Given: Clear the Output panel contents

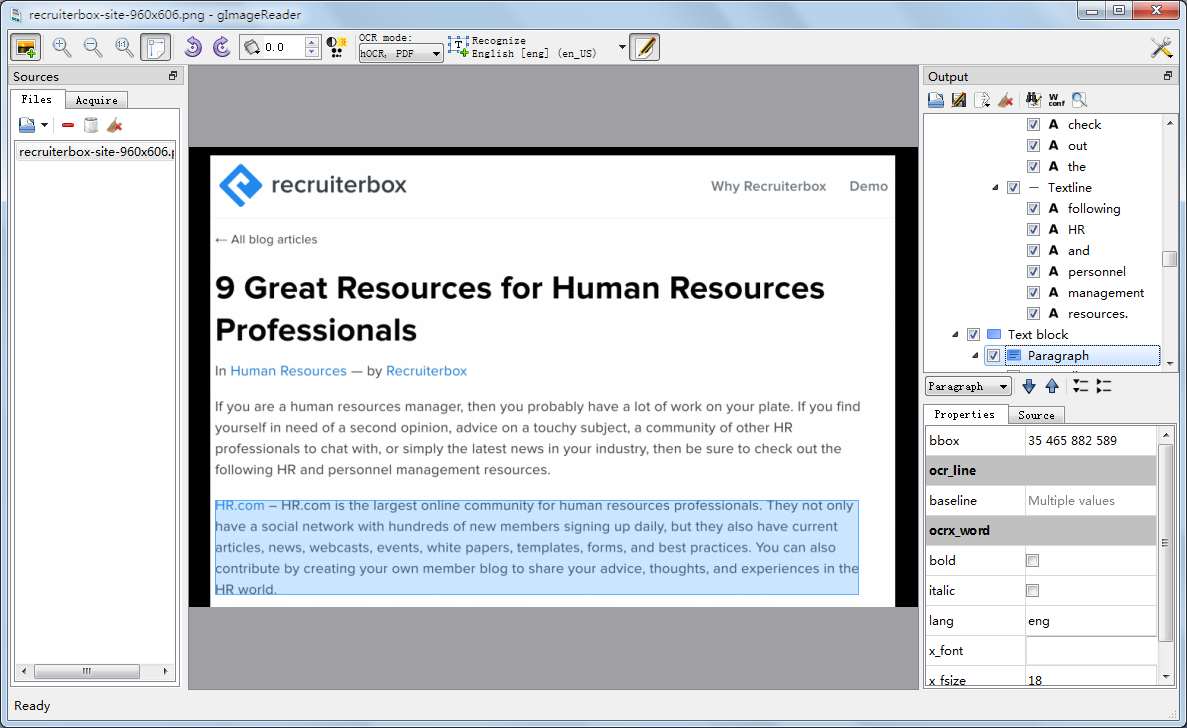Looking at the screenshot, I should (x=1005, y=100).
